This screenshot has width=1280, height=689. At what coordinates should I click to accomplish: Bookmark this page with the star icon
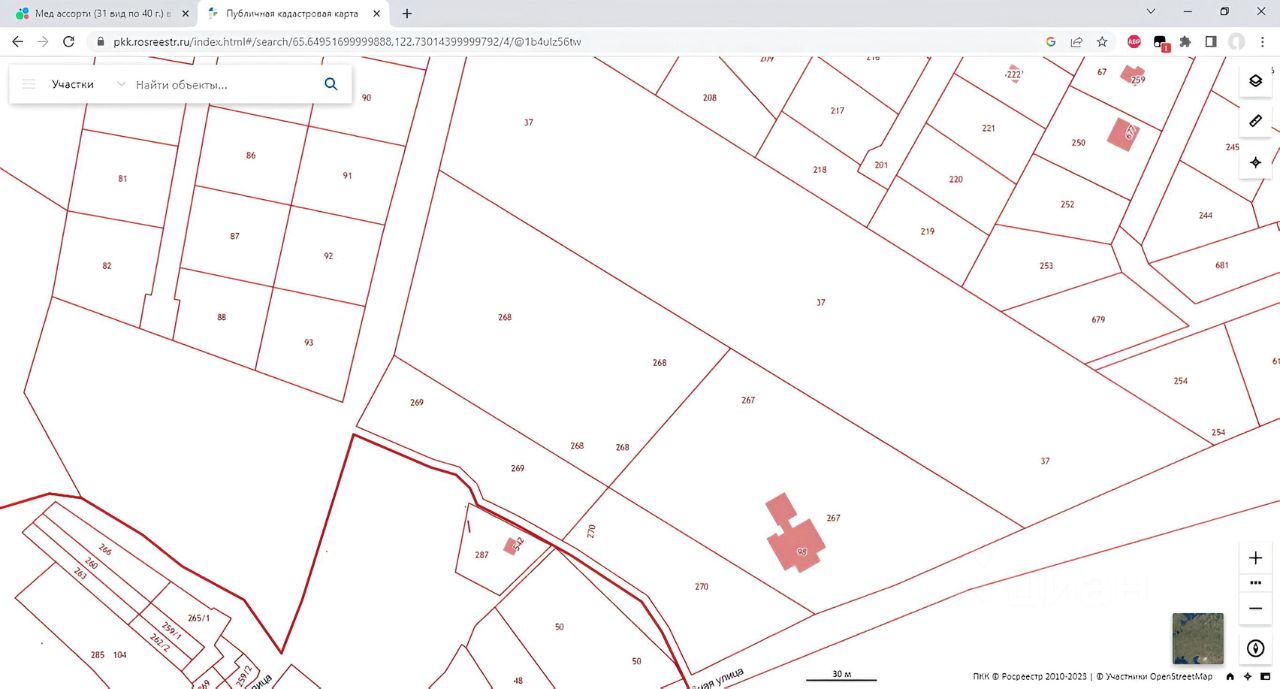tap(1102, 41)
